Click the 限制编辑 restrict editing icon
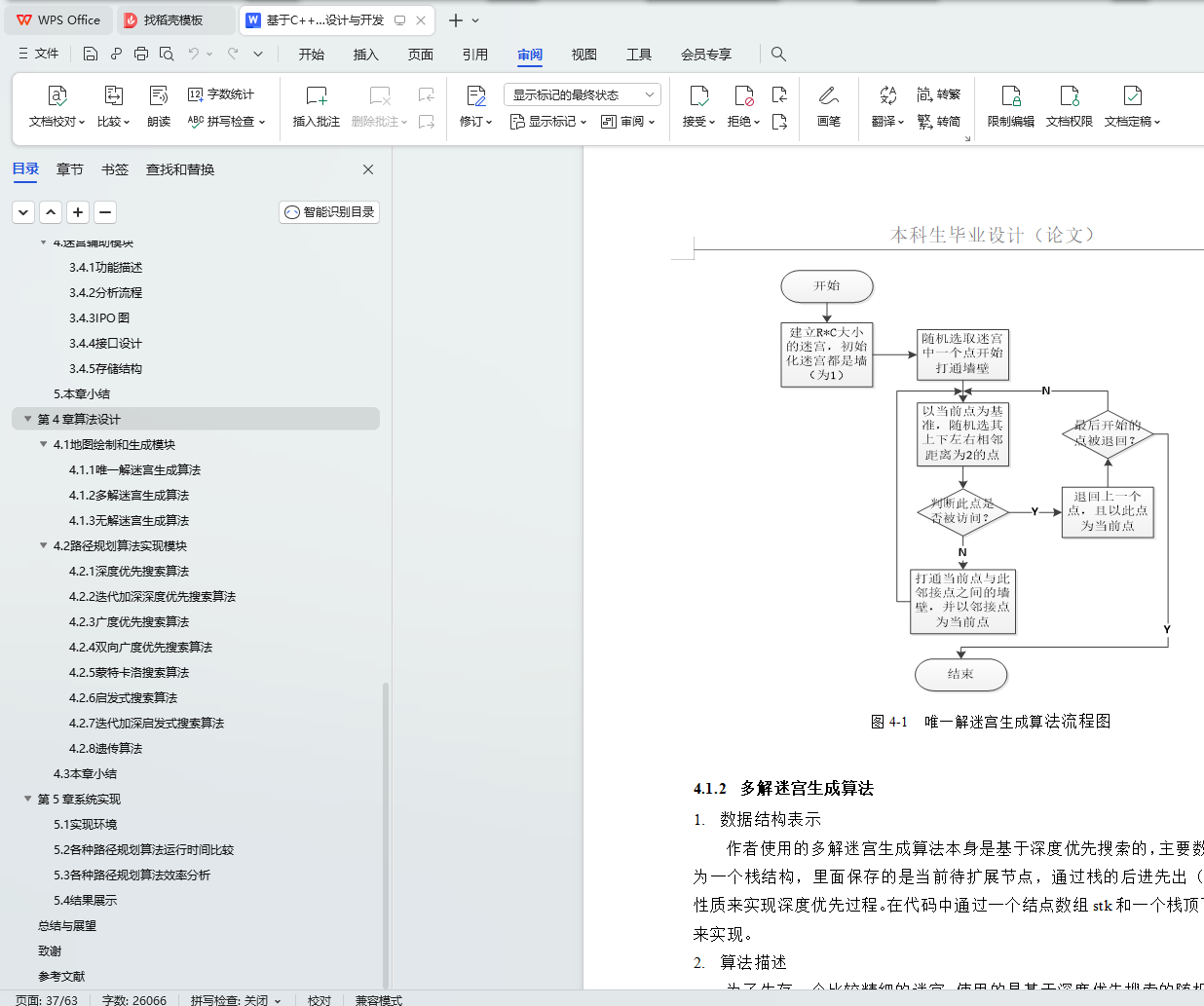The height and width of the screenshot is (1006, 1204). [1011, 95]
